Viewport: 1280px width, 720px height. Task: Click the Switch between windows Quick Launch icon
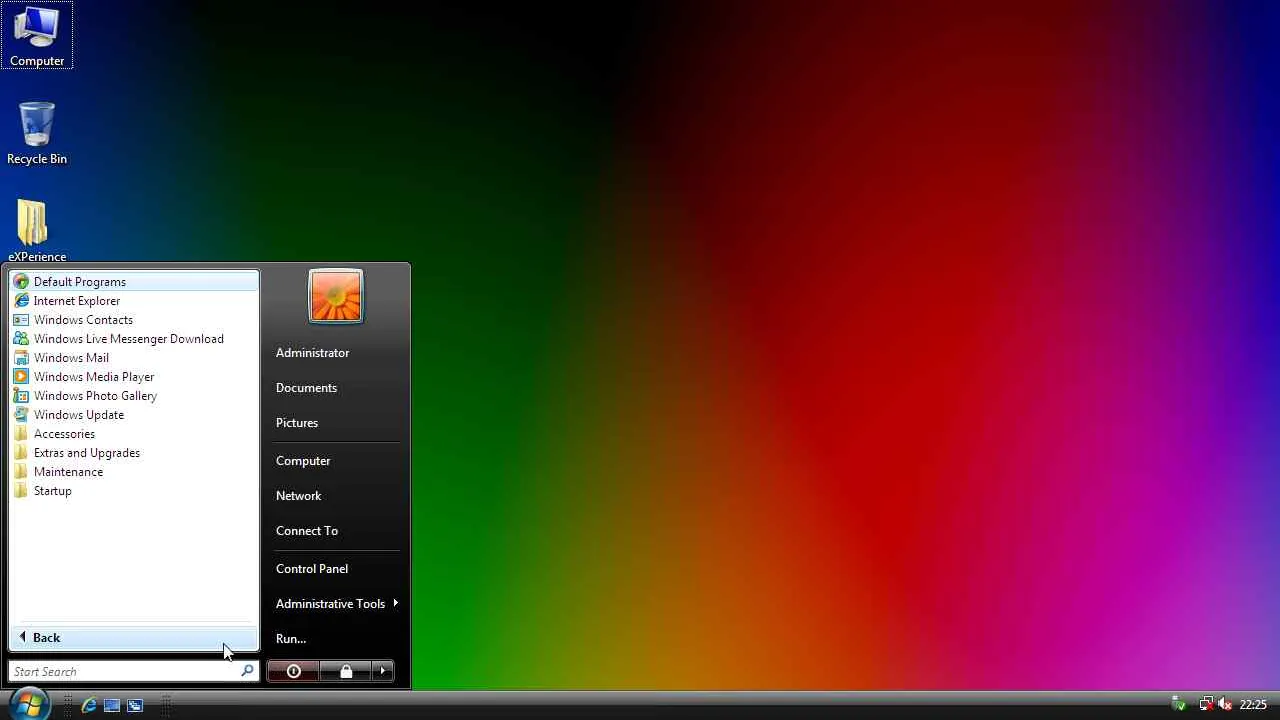pos(135,705)
